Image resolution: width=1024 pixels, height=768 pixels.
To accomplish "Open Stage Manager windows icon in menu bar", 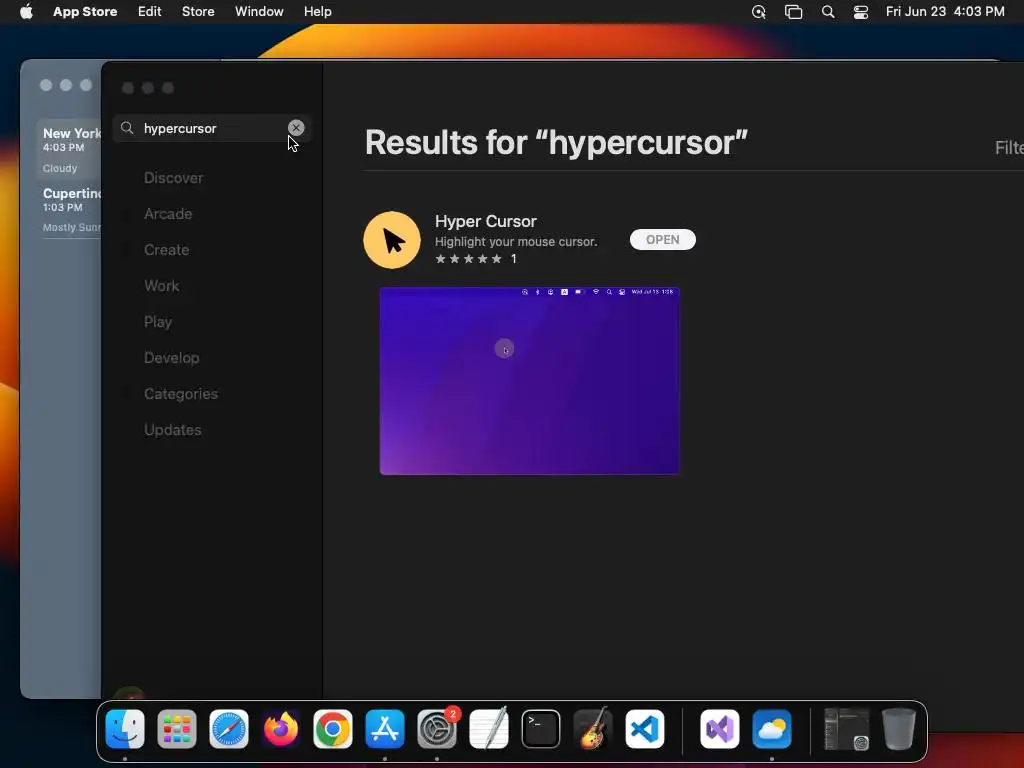I will tap(793, 12).
